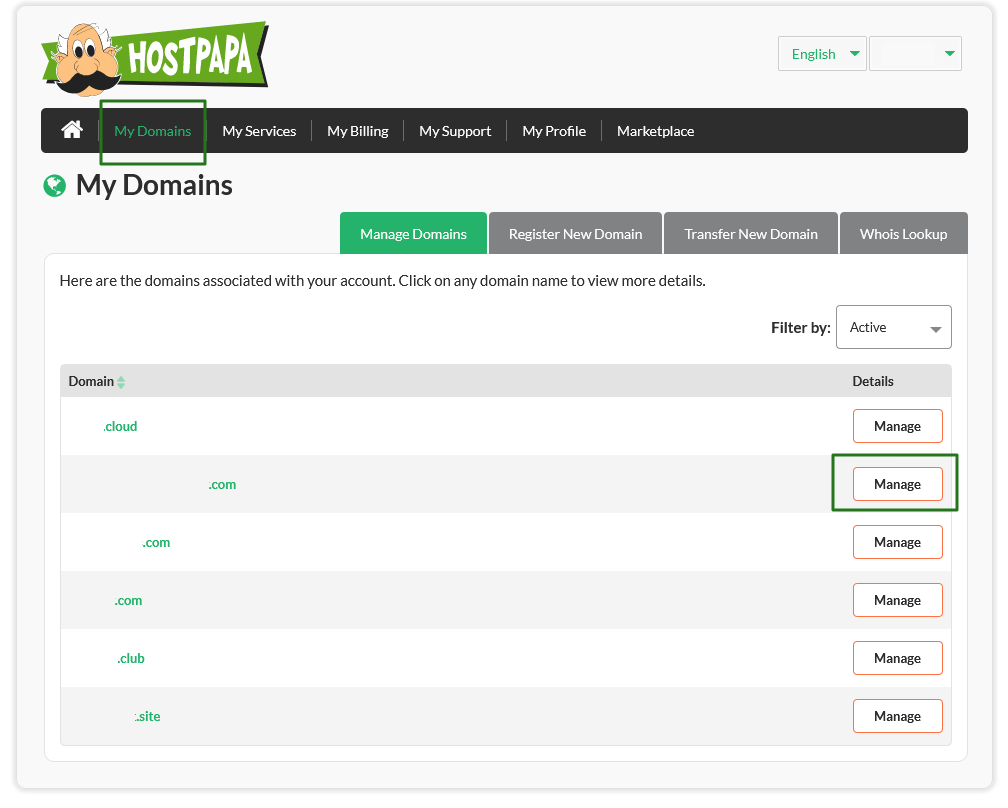
Task: Go to the My Support menu item
Action: [455, 130]
